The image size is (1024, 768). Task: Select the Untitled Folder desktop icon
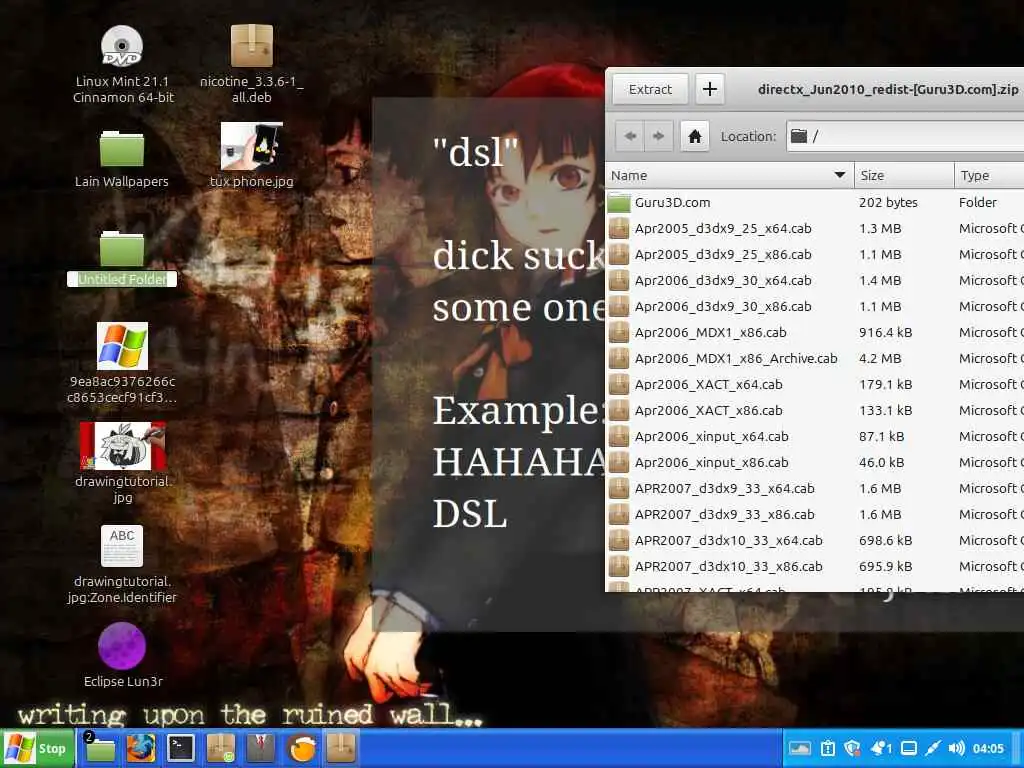coord(122,248)
